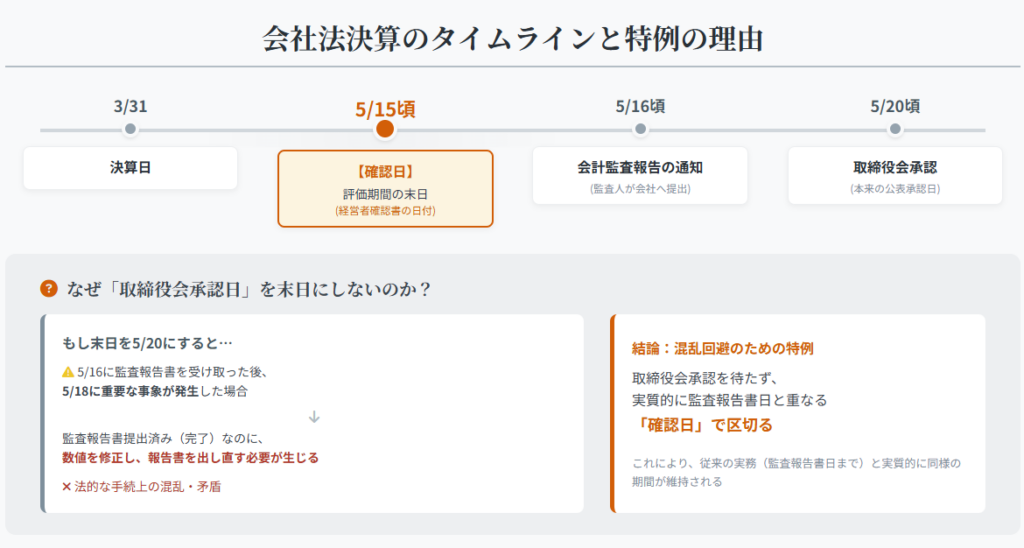Viewport: 1024px width, 548px height.
Task: Click the yellow warning triangle icon
Action: tap(68, 372)
